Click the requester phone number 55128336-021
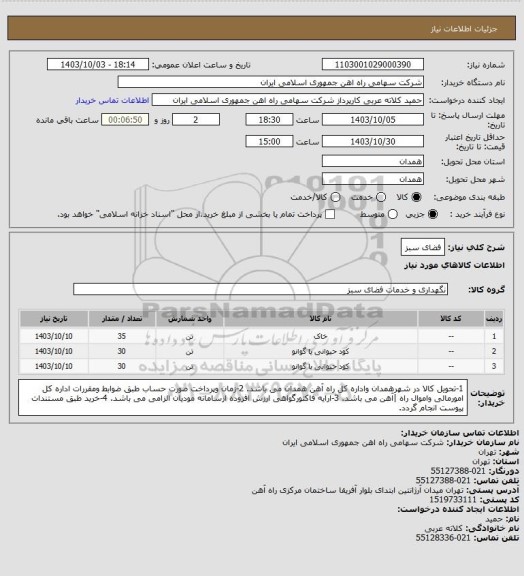Image resolution: width=524 pixels, height=576 pixels. [443, 538]
